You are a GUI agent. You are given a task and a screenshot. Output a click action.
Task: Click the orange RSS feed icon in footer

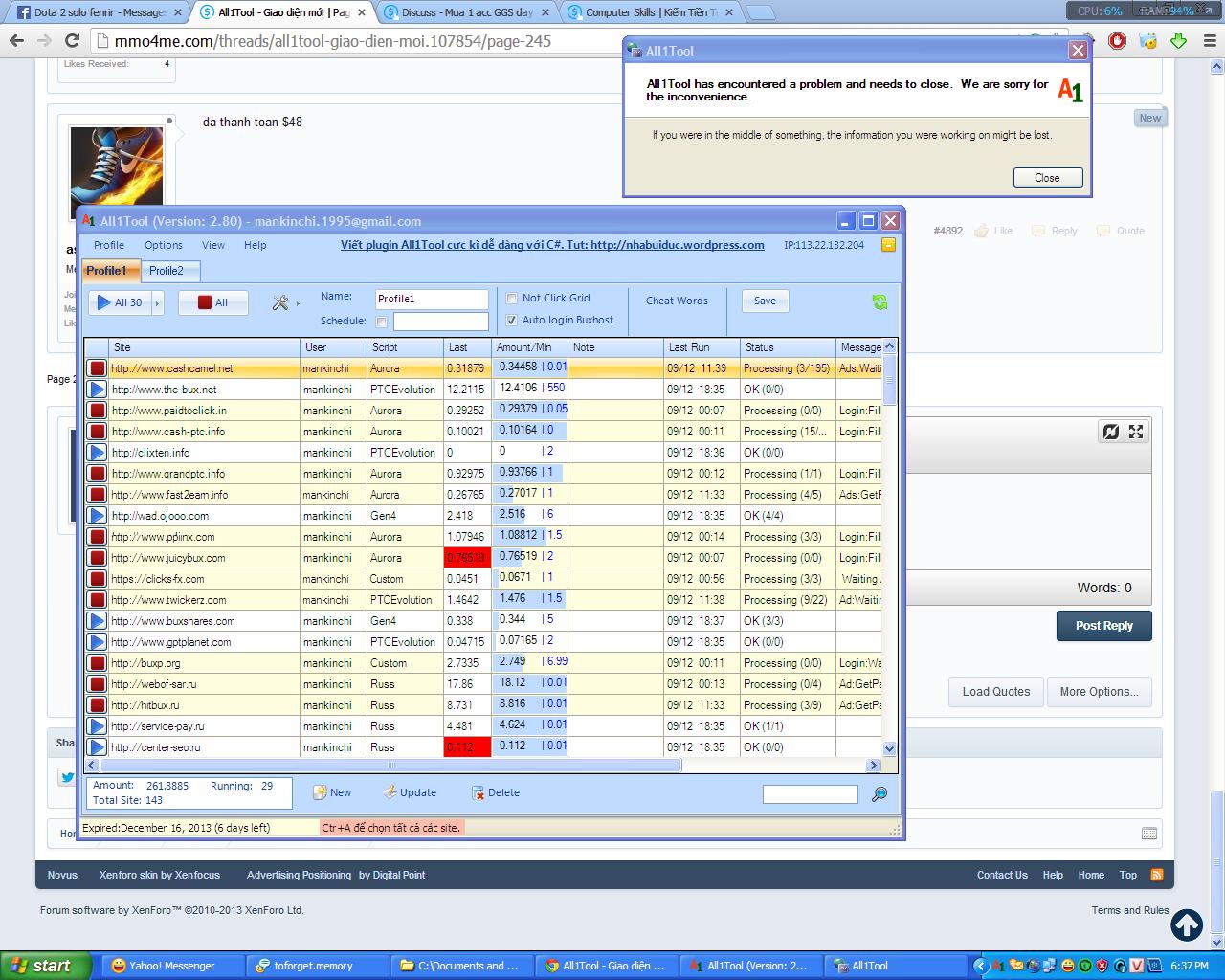click(x=1157, y=875)
